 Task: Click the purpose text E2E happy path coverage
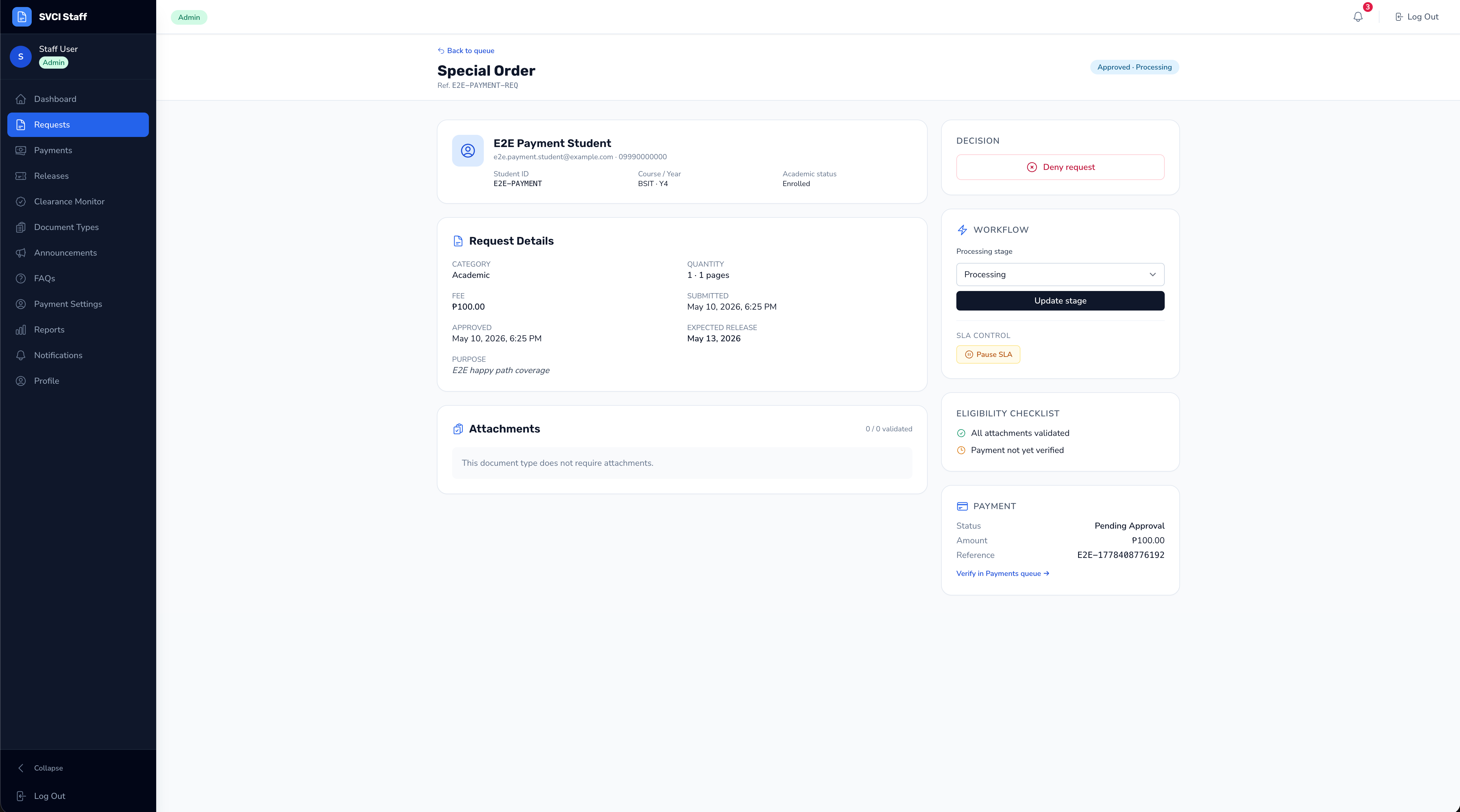501,371
